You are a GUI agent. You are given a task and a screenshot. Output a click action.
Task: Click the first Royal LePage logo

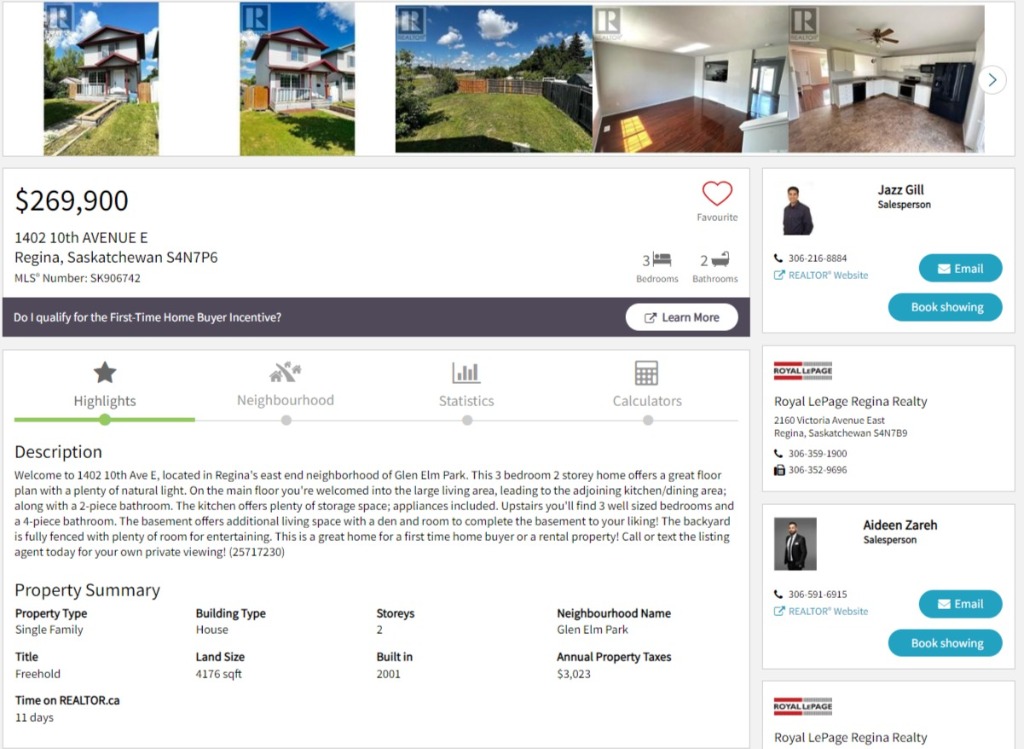coord(803,371)
